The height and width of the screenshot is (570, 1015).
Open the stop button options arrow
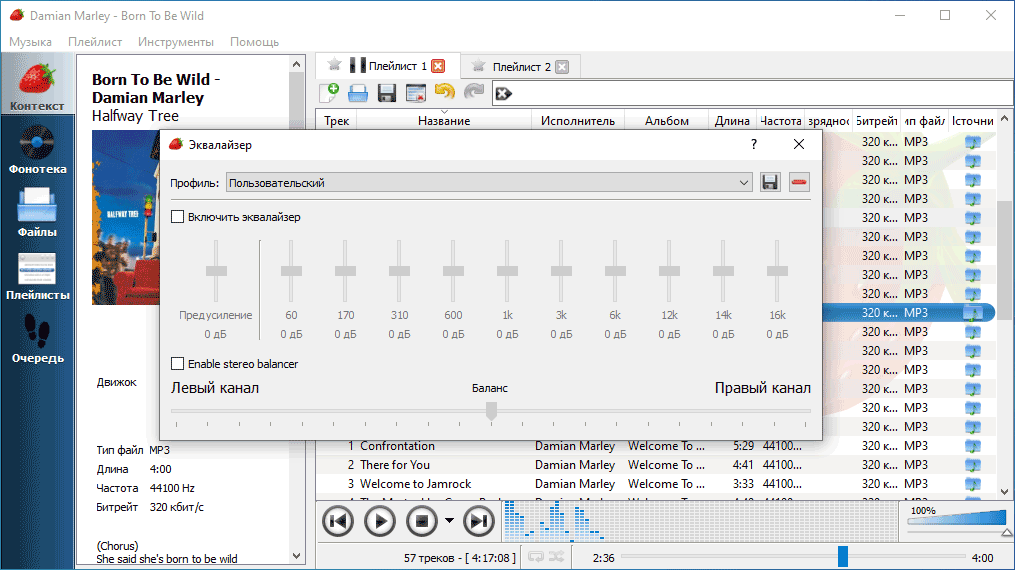pos(449,521)
